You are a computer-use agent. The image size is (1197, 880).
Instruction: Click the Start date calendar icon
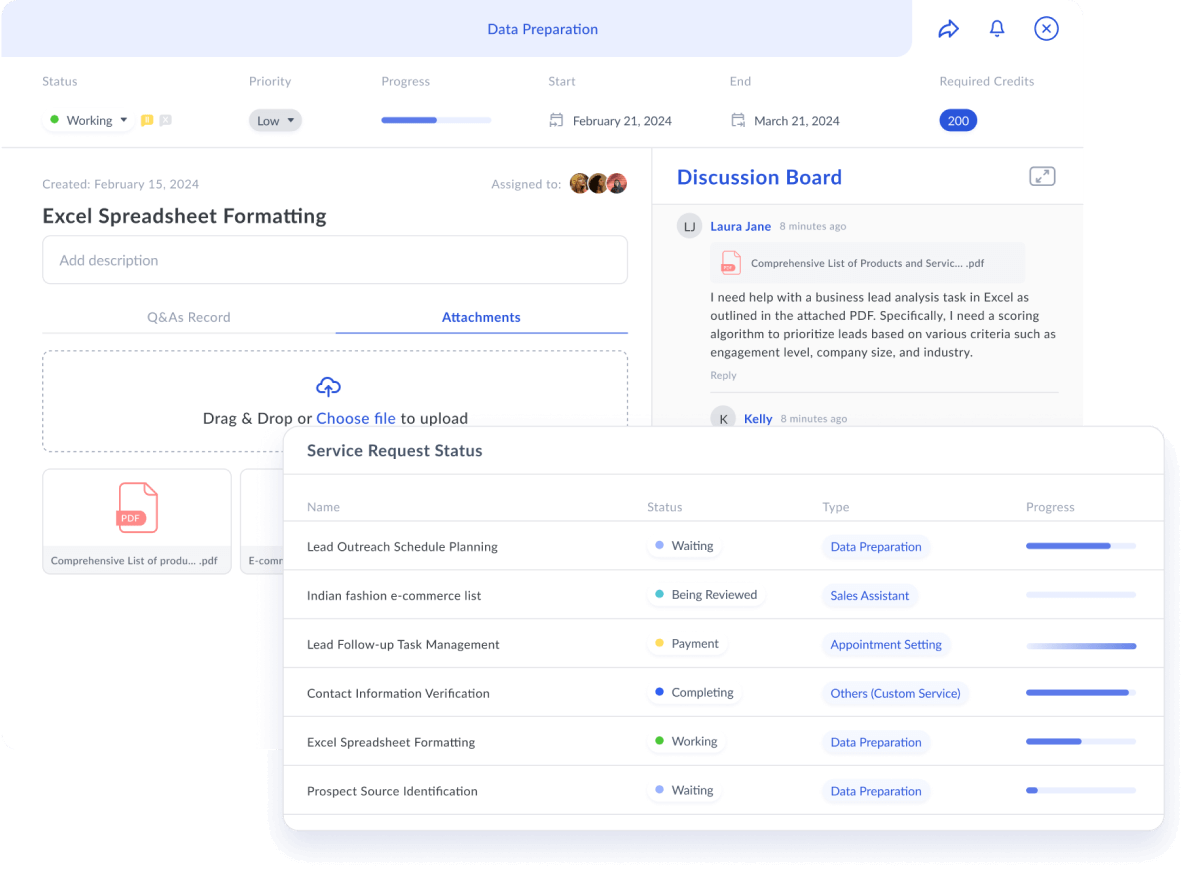click(x=557, y=121)
